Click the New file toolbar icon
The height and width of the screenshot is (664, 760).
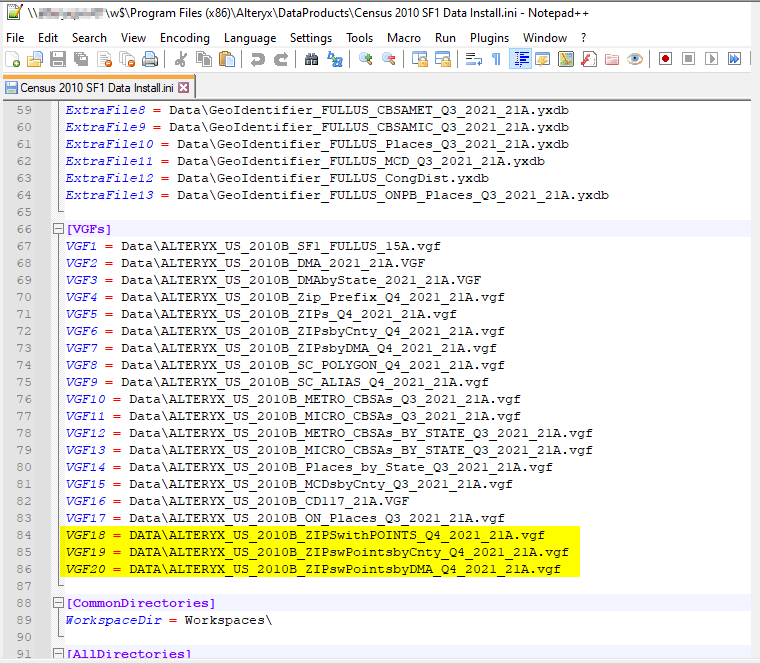coord(13,60)
